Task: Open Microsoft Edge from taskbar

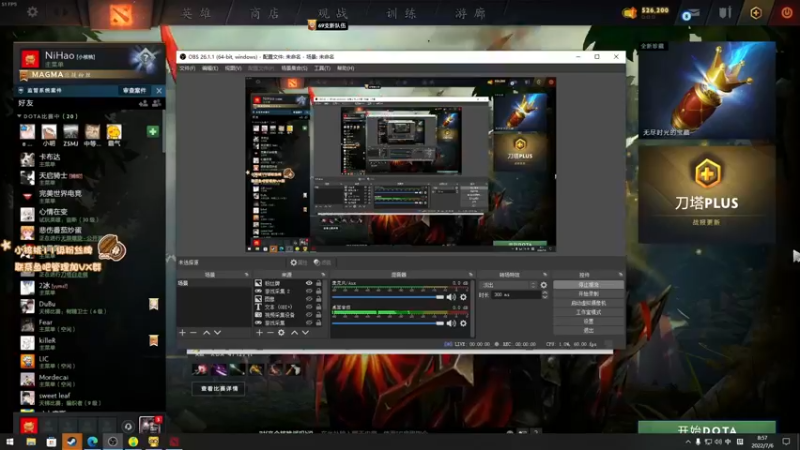Action: click(x=92, y=441)
